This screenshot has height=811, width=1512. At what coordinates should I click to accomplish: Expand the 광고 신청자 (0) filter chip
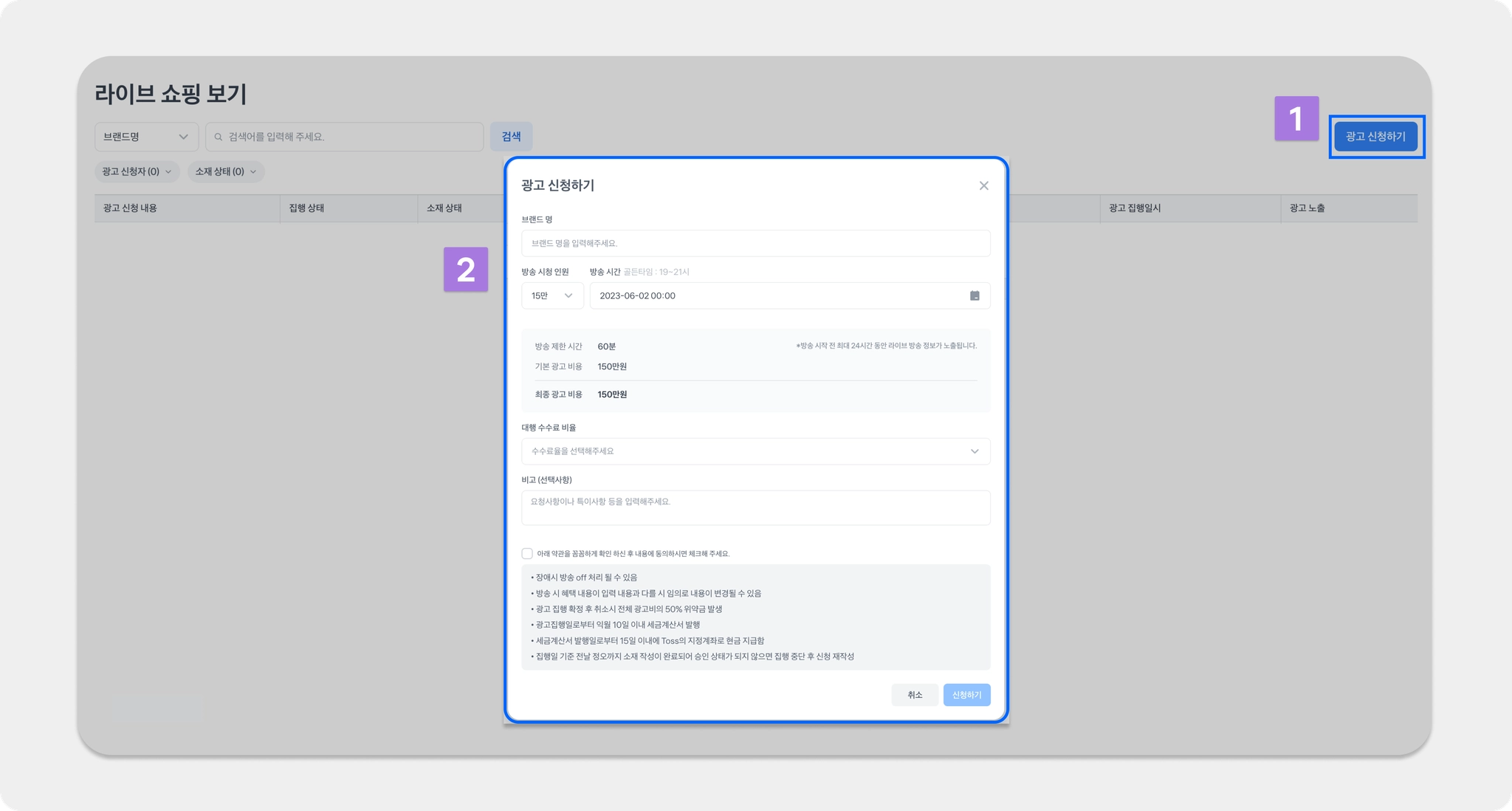coord(137,171)
